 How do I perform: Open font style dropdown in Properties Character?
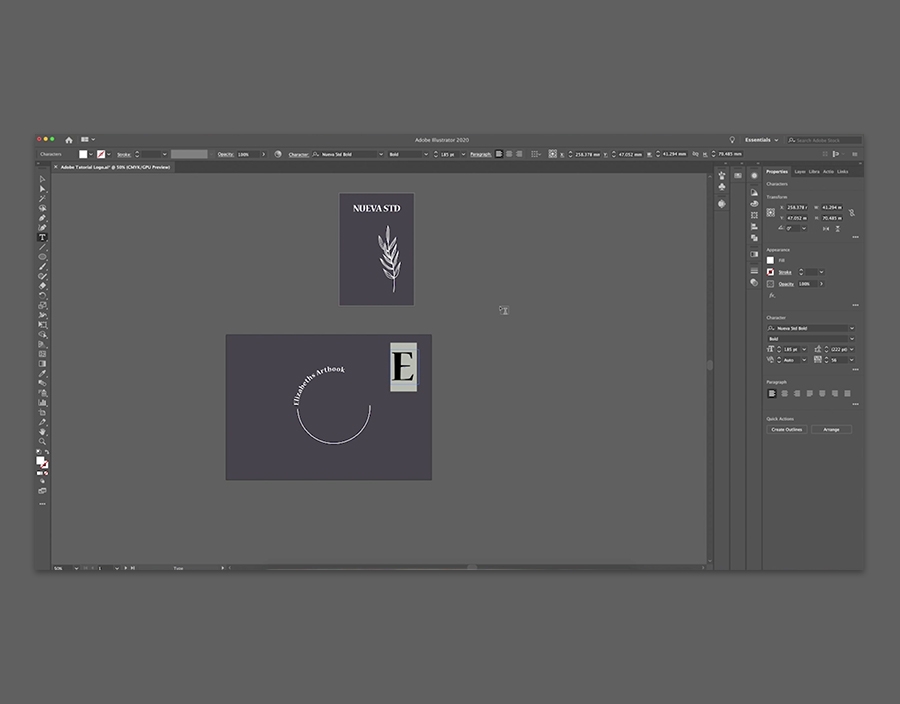click(x=852, y=339)
